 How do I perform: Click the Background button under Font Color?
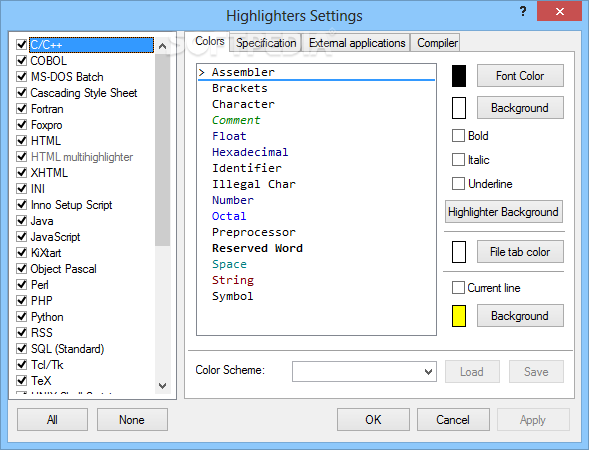520,108
